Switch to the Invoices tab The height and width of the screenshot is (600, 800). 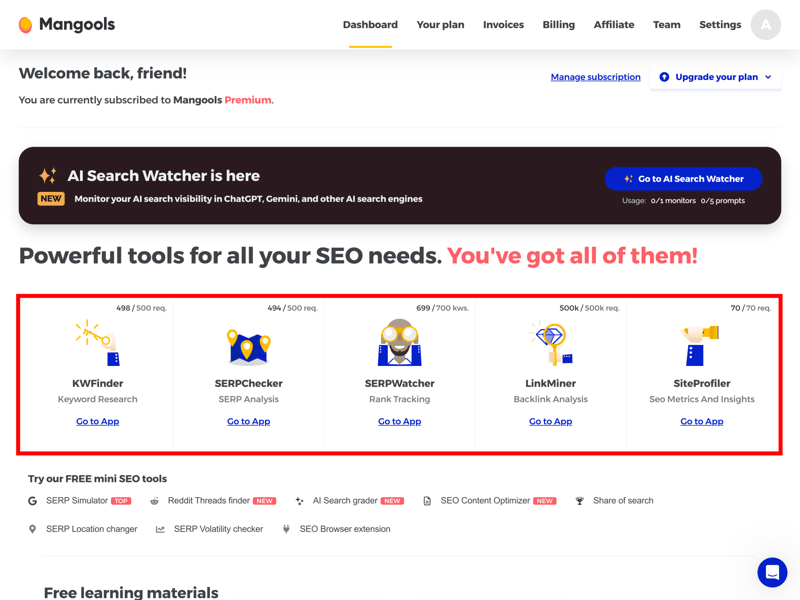pyautogui.click(x=503, y=25)
